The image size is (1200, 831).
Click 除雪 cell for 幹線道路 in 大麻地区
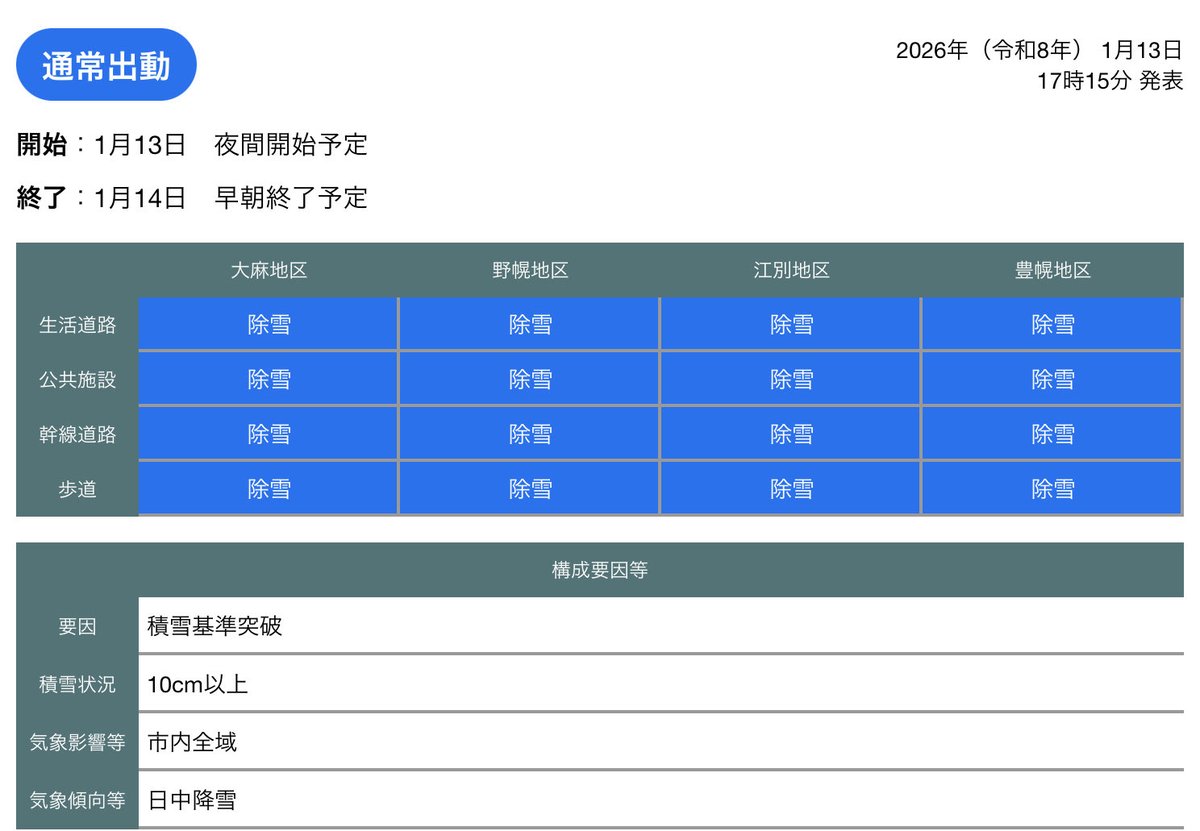pos(268,434)
